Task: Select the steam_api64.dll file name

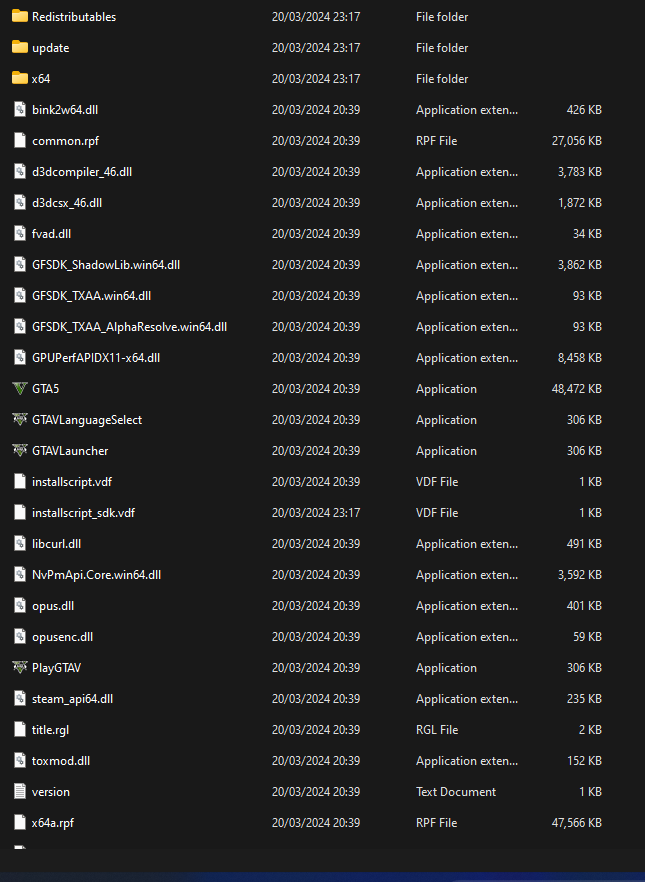Action: point(73,699)
